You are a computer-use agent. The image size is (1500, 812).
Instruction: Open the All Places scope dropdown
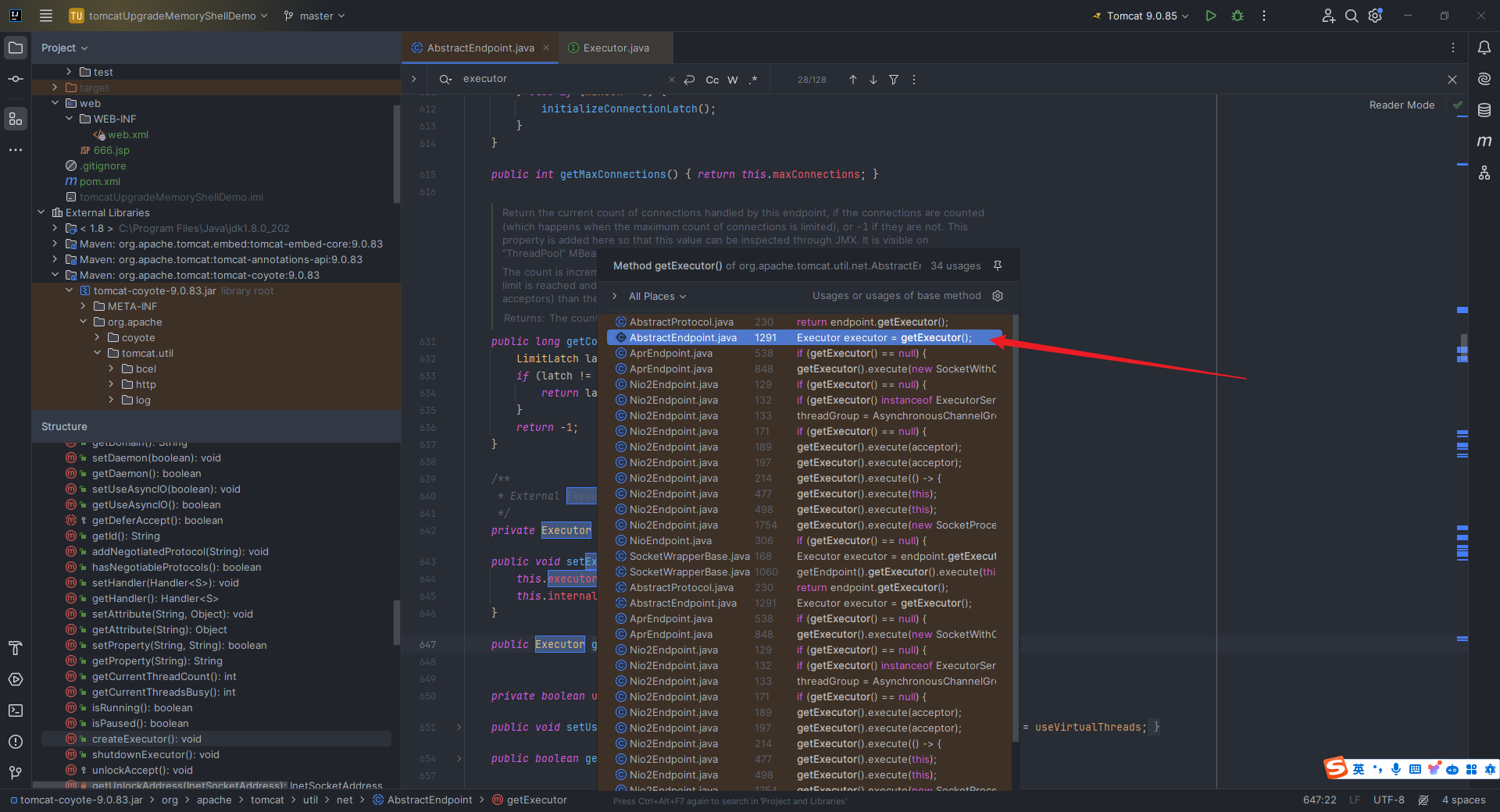coord(657,296)
